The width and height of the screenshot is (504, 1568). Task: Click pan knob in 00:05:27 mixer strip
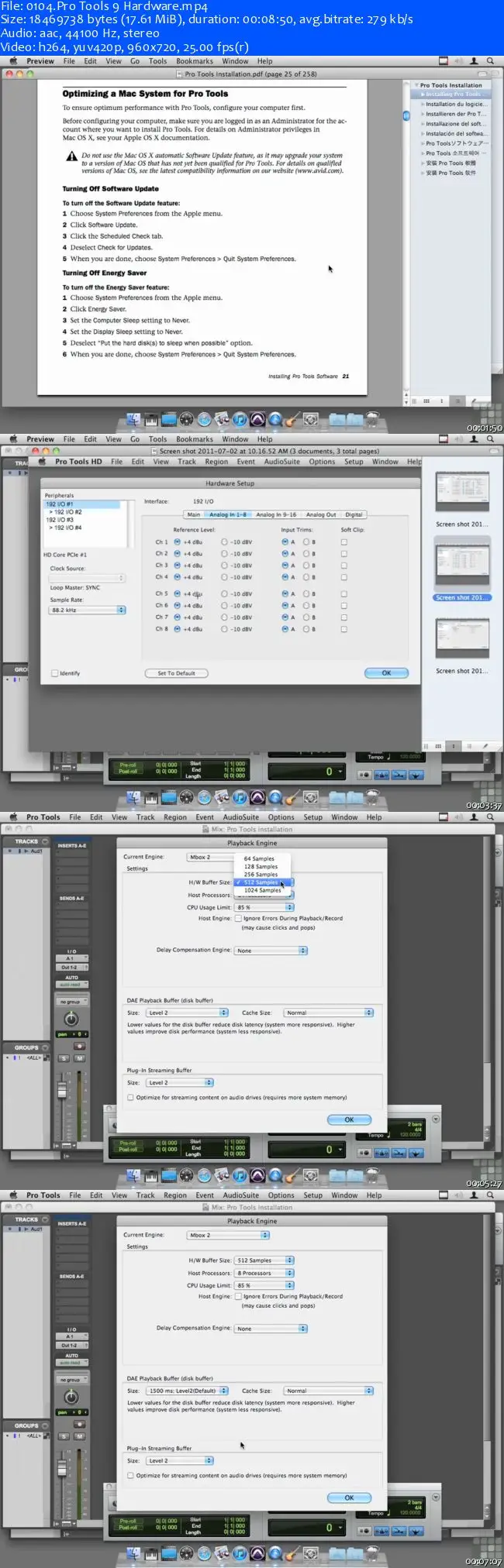71,1019
